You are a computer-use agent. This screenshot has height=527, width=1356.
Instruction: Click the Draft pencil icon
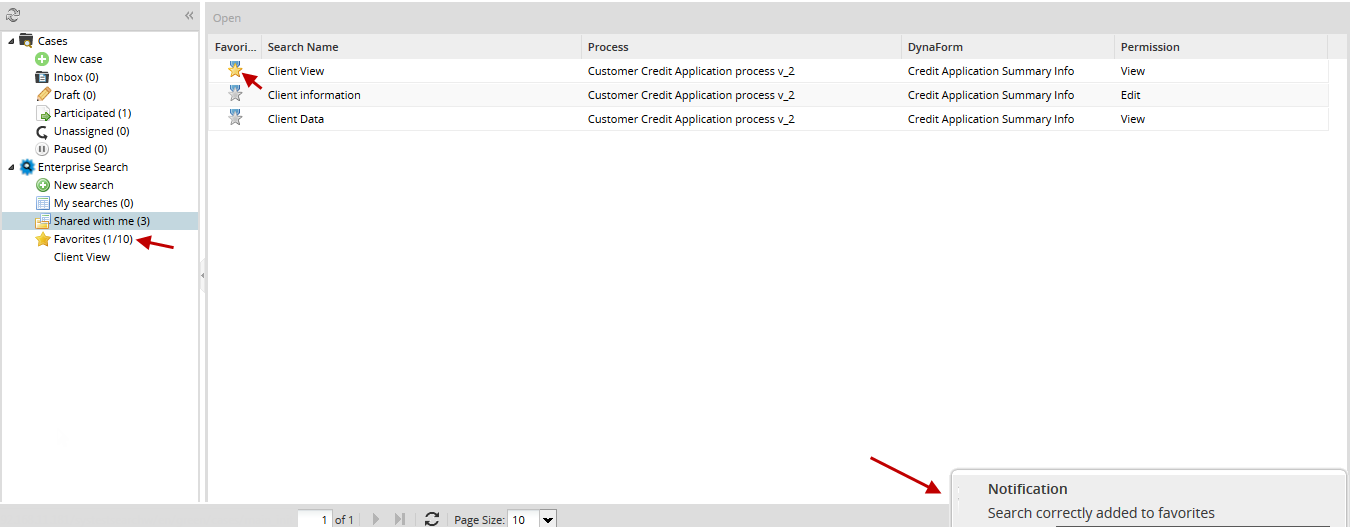point(43,95)
